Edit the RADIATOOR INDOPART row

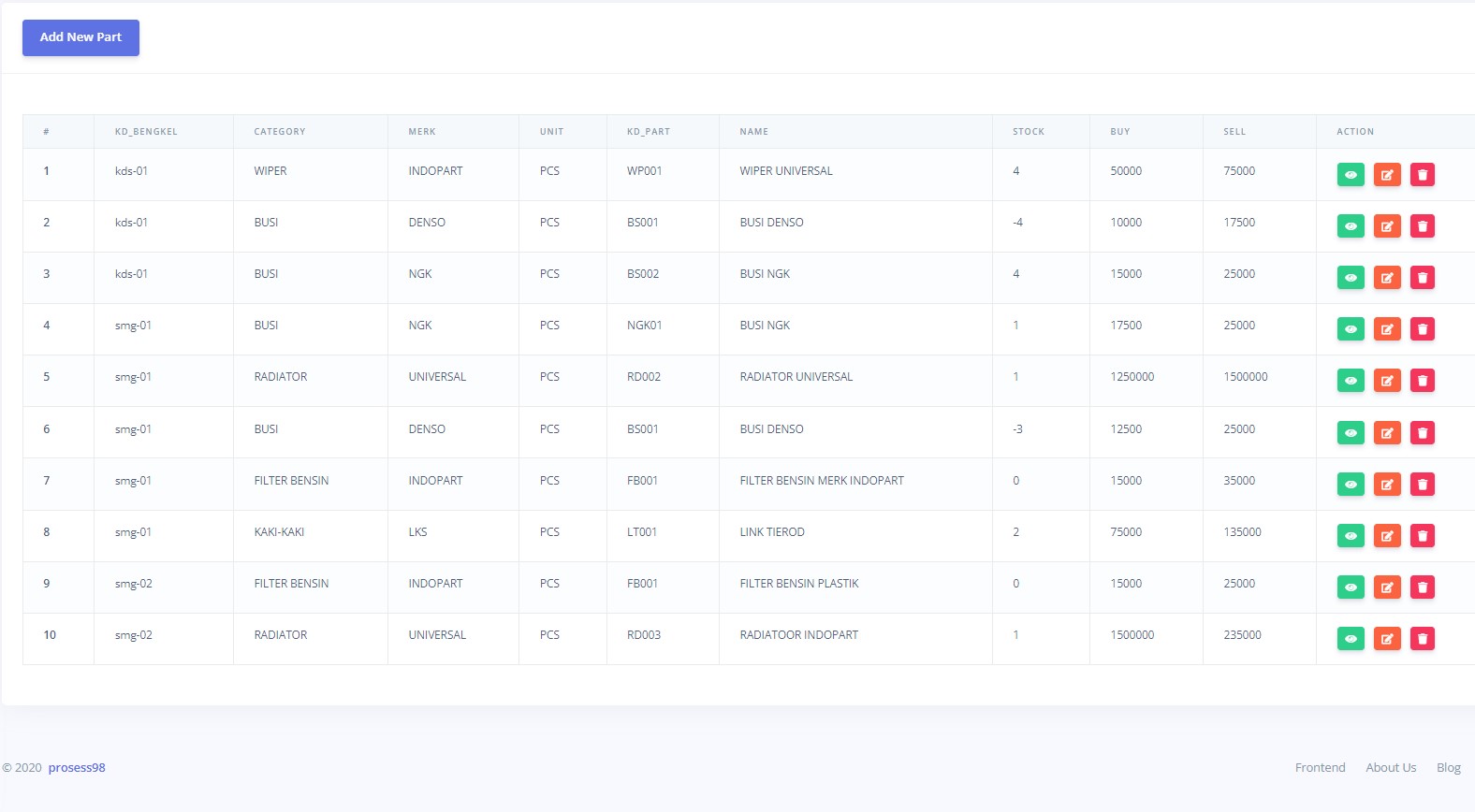tap(1387, 639)
